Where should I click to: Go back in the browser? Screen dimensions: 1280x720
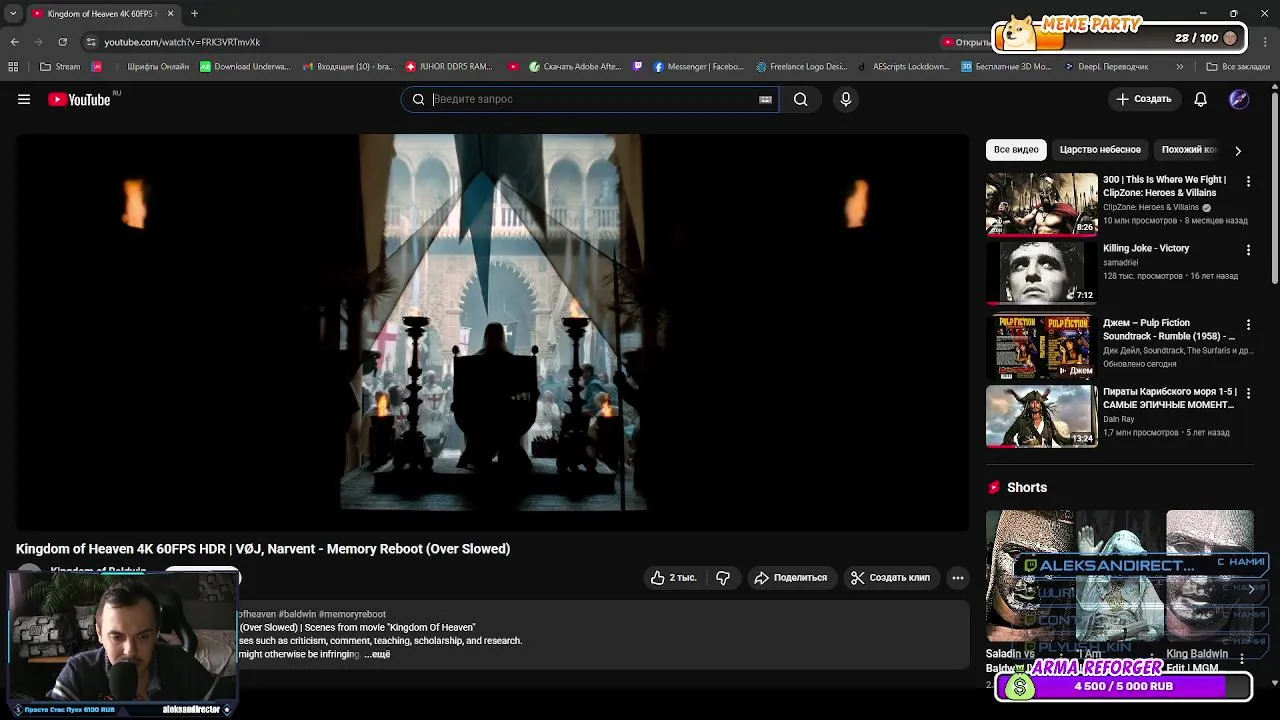click(14, 42)
